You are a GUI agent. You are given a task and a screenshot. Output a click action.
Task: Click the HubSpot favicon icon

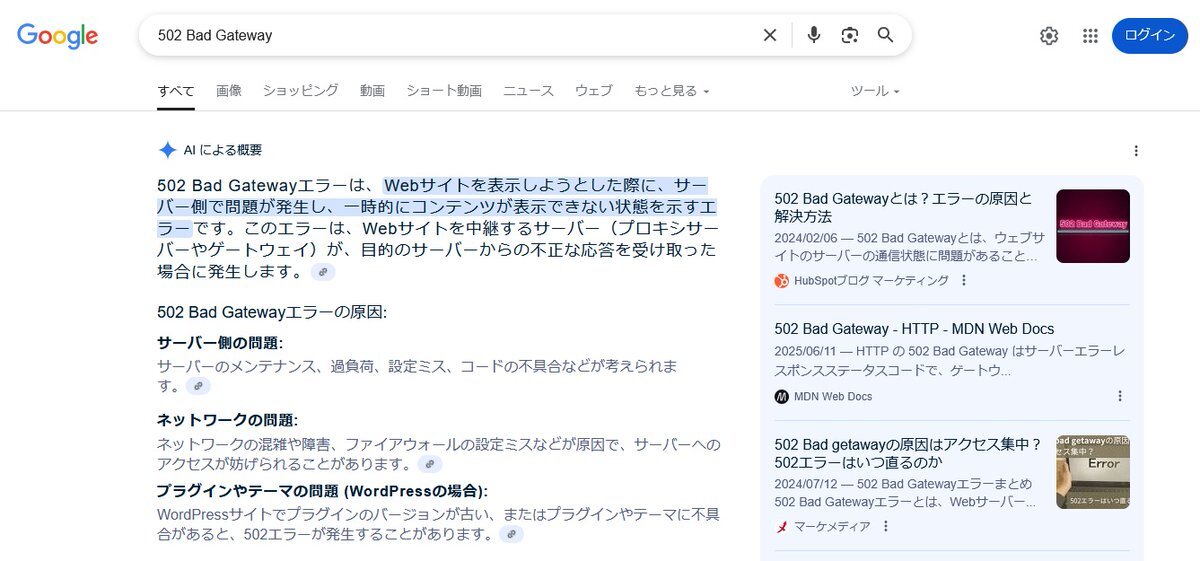tap(782, 281)
